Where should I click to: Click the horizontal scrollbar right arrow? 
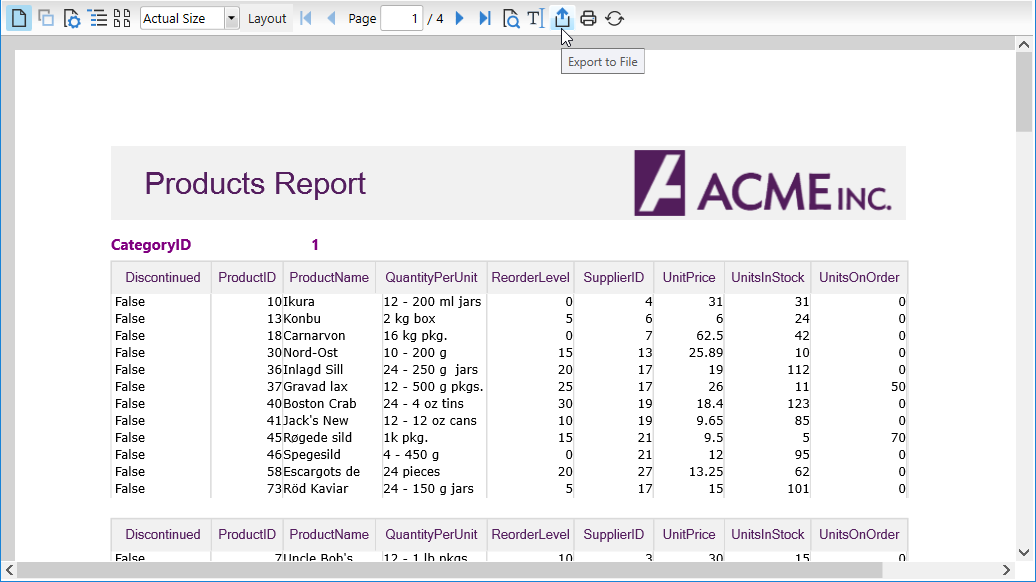click(x=1007, y=570)
